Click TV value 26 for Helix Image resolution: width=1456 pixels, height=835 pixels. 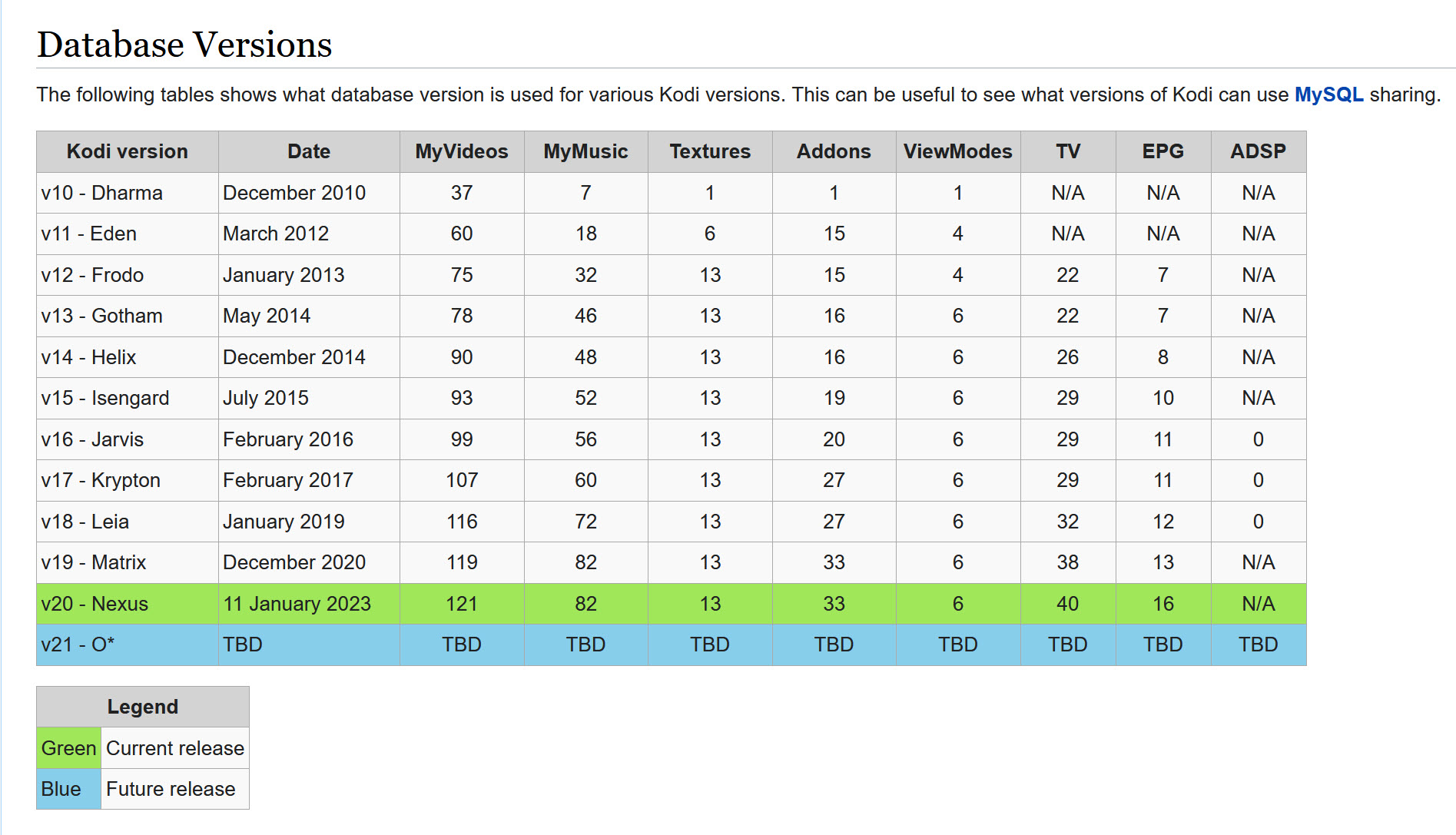pyautogui.click(x=1068, y=357)
